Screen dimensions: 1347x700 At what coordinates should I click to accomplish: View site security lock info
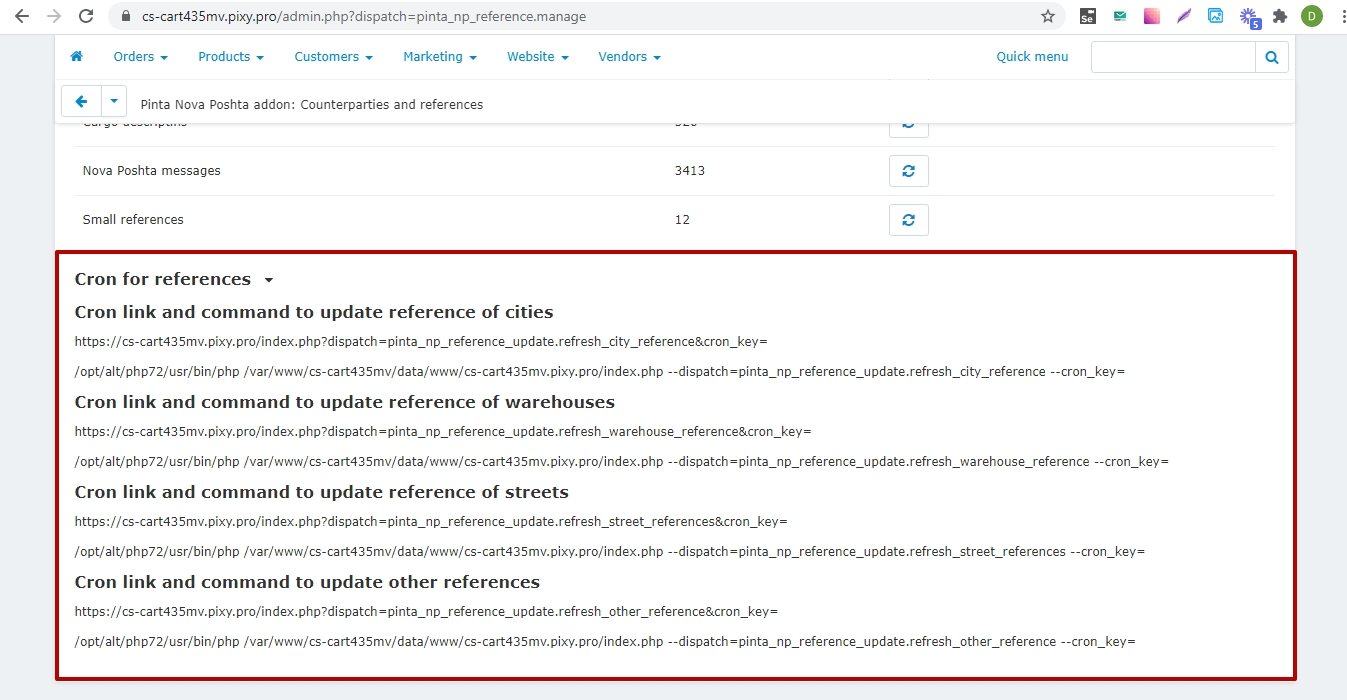pyautogui.click(x=125, y=16)
